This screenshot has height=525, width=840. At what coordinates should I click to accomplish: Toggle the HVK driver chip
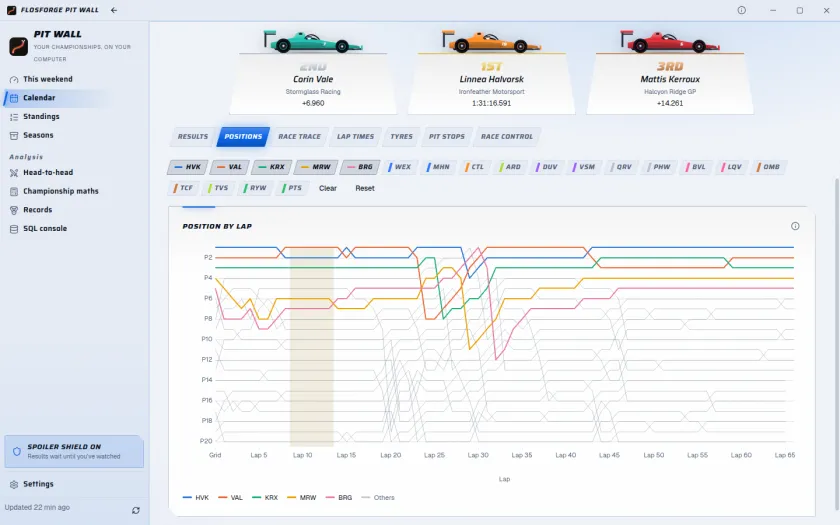188,167
